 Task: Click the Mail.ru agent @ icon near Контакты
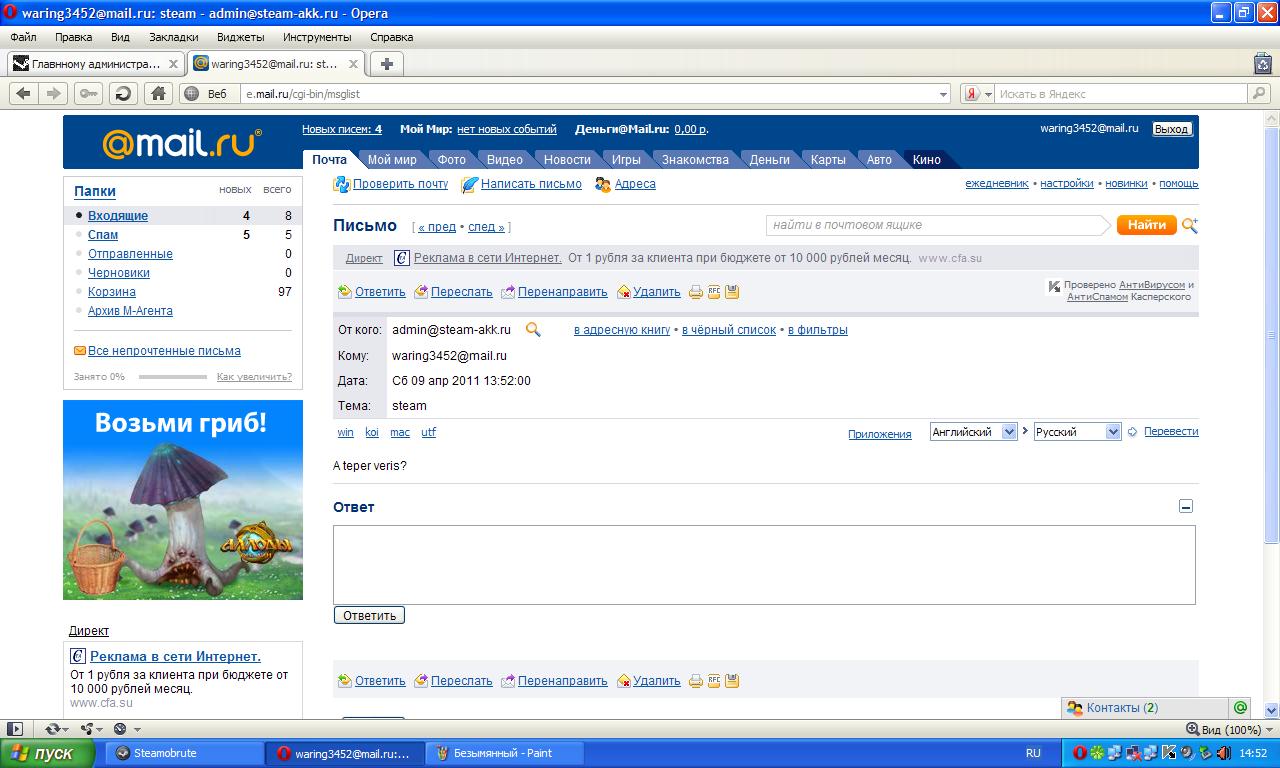pos(1241,707)
